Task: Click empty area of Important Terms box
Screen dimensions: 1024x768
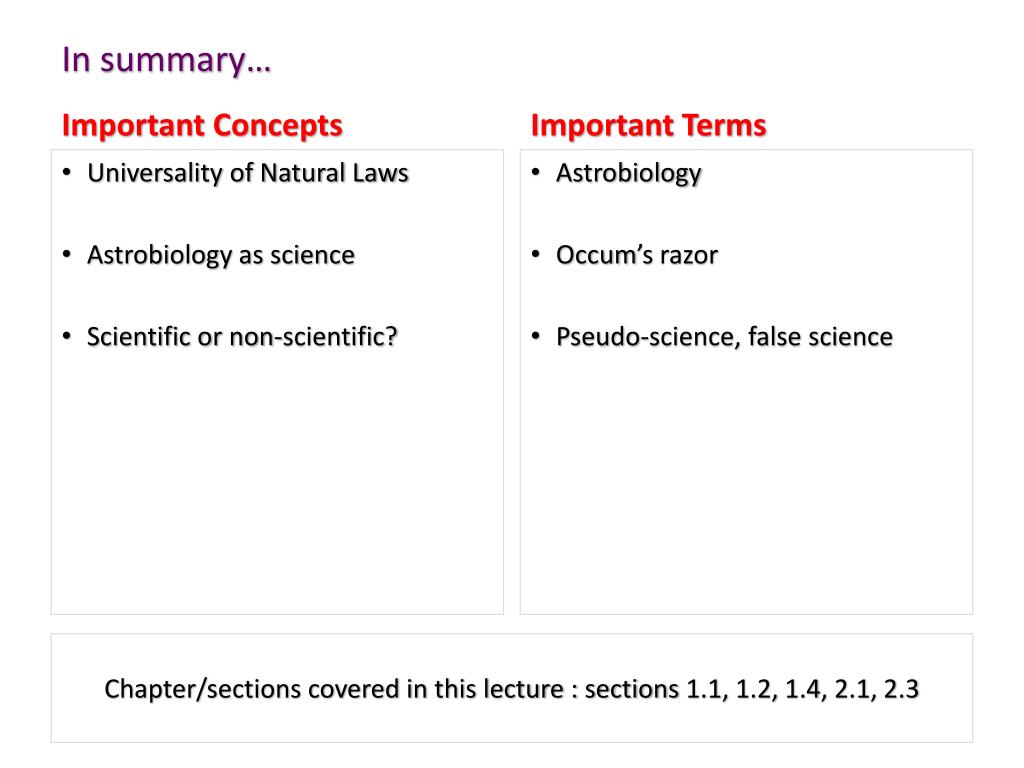Action: [746, 483]
